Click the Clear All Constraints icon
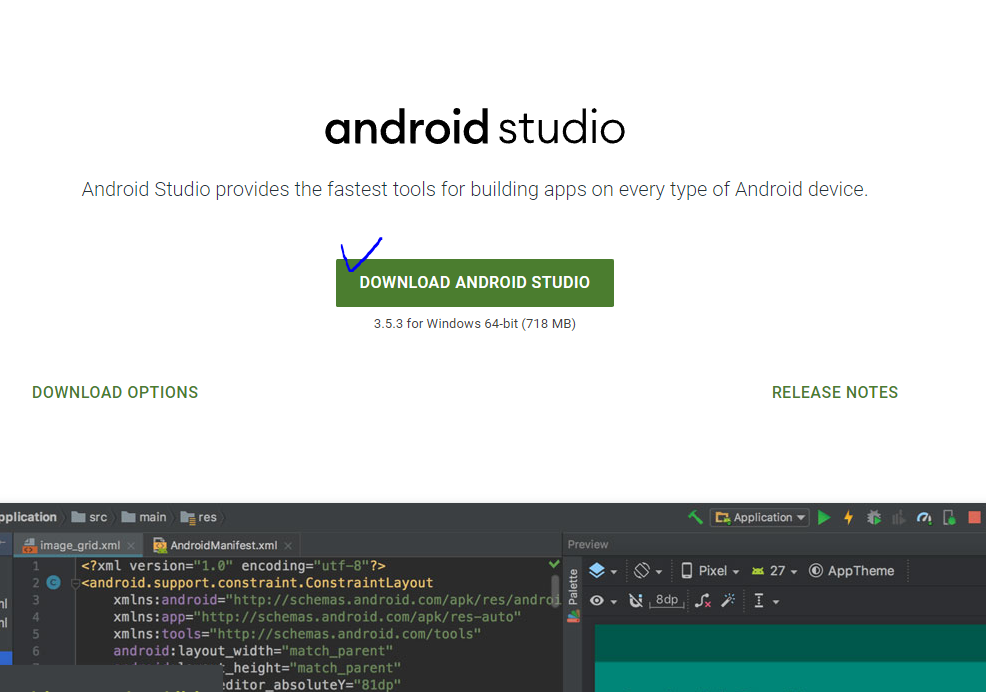This screenshot has height=692, width=986. 702,601
